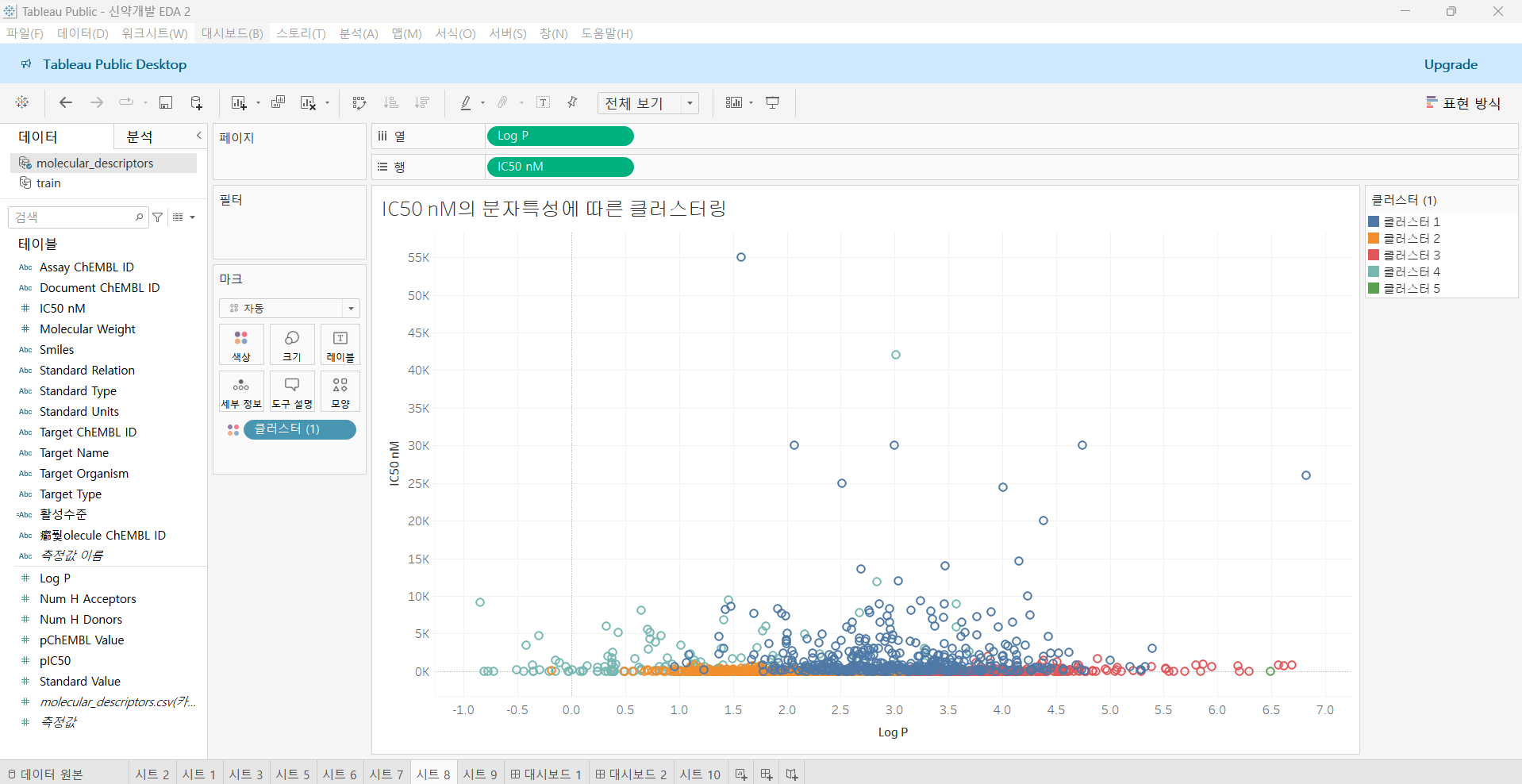Open the 대시보드 1 tab
This screenshot has width=1522, height=784.
546,774
